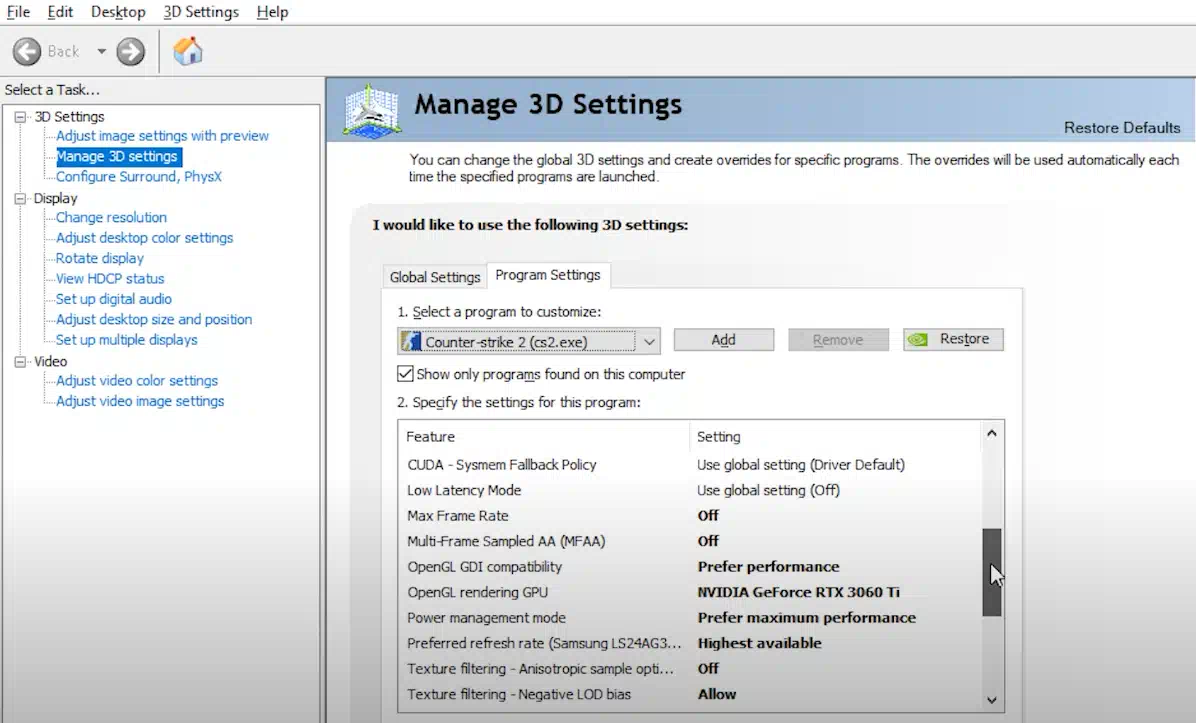The width and height of the screenshot is (1196, 723).
Task: Uncheck Show only programs found on this computer
Action: pyautogui.click(x=405, y=374)
